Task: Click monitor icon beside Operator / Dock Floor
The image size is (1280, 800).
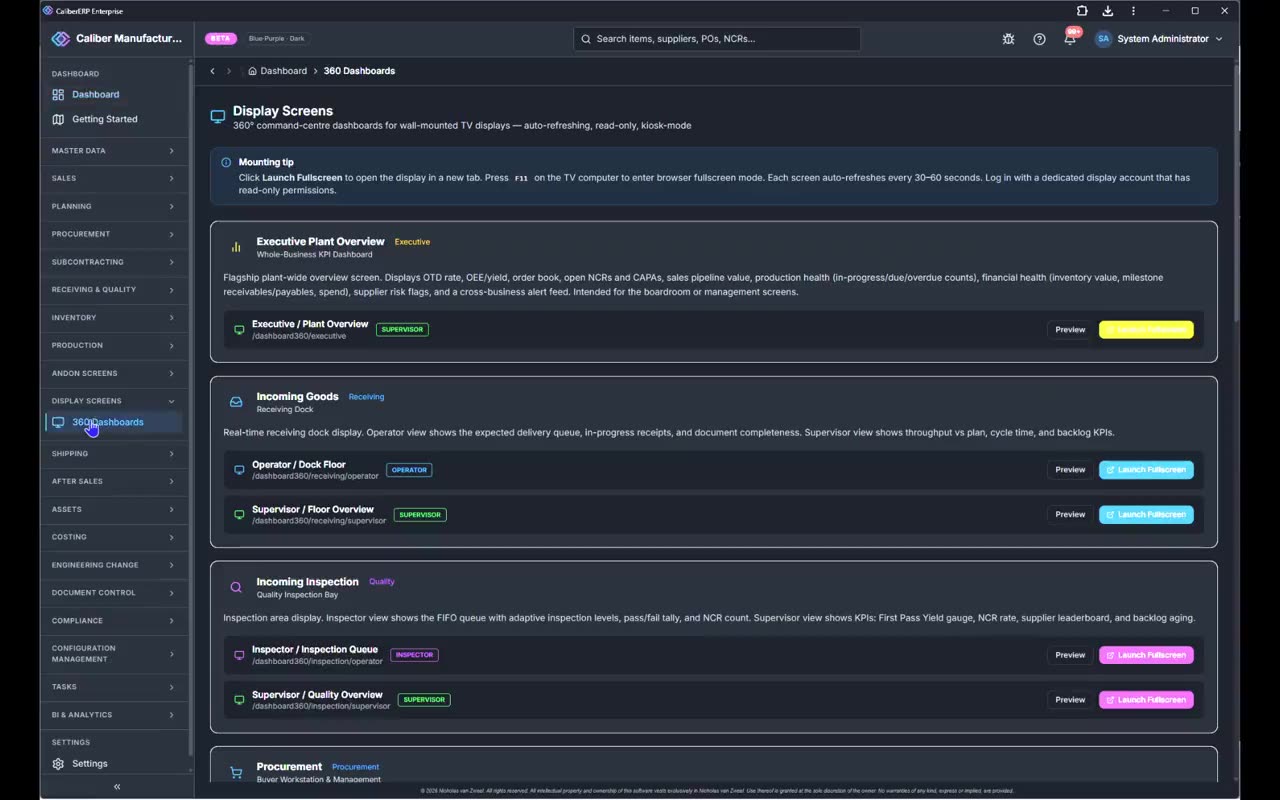Action: [x=239, y=470]
